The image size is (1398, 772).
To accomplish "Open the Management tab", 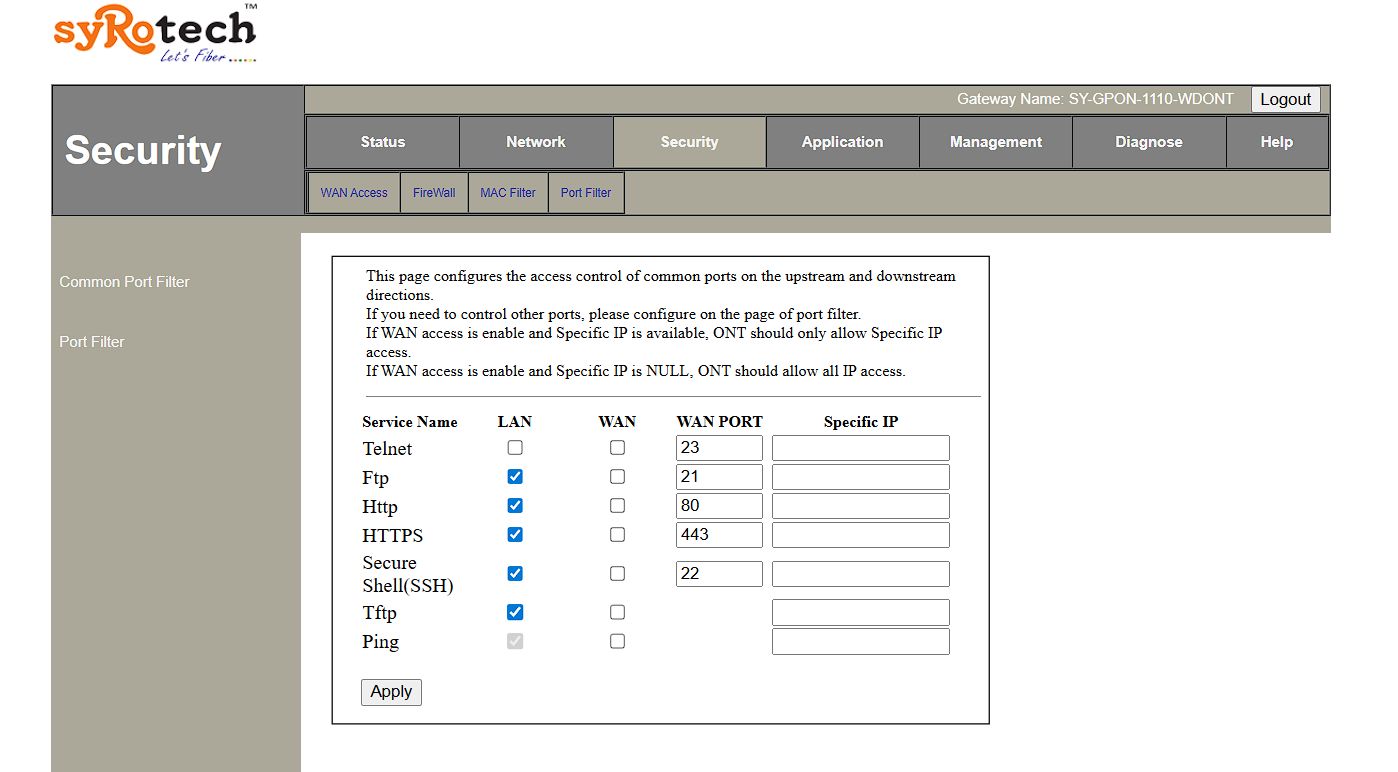I will pyautogui.click(x=995, y=142).
